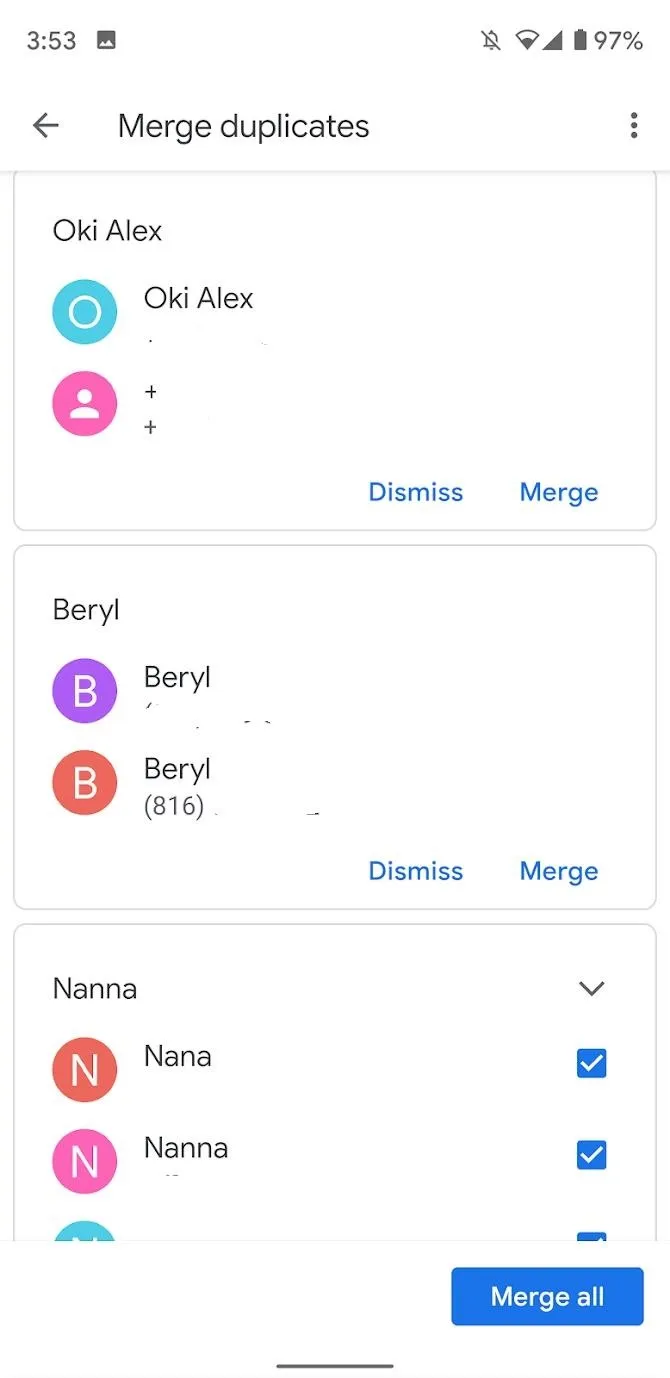This screenshot has width=670, height=1378.
Task: Dismiss the Beryl duplicate suggestion
Action: click(416, 871)
